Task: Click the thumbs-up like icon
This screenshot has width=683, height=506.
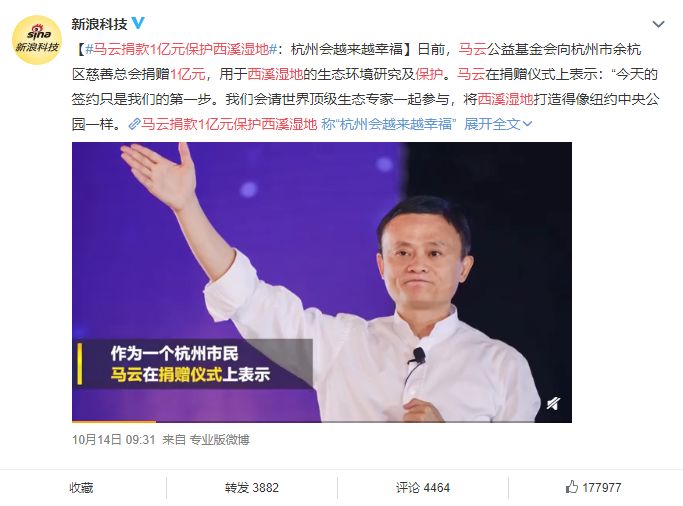Action: click(x=571, y=486)
